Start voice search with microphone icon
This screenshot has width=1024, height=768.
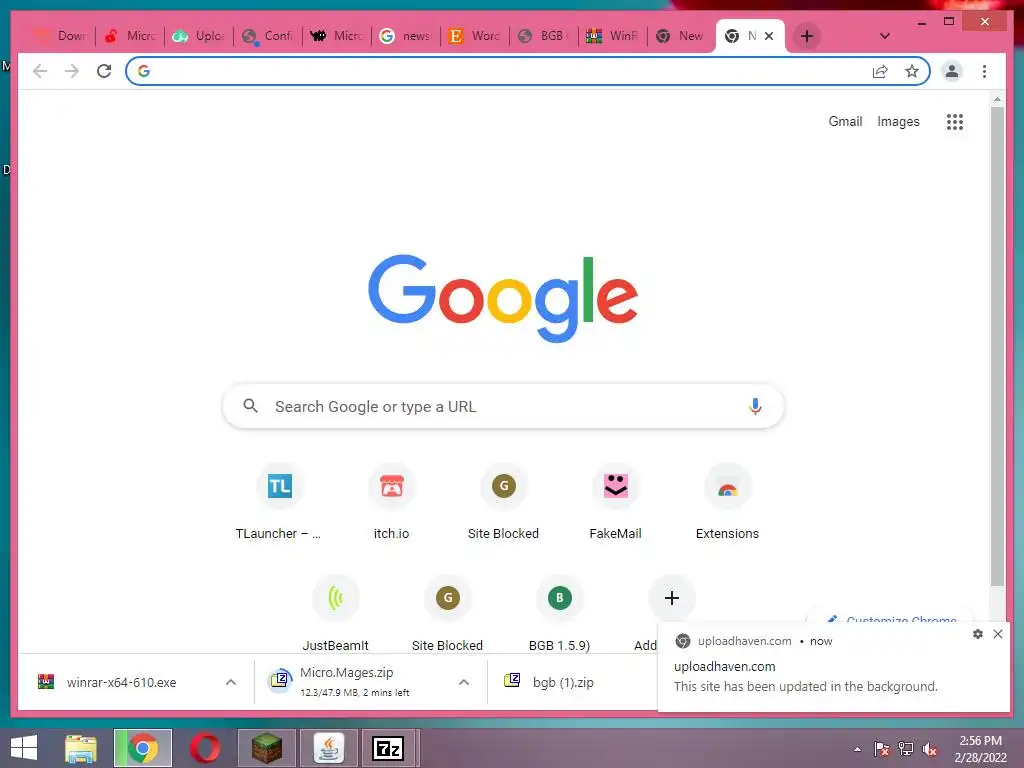[755, 406]
